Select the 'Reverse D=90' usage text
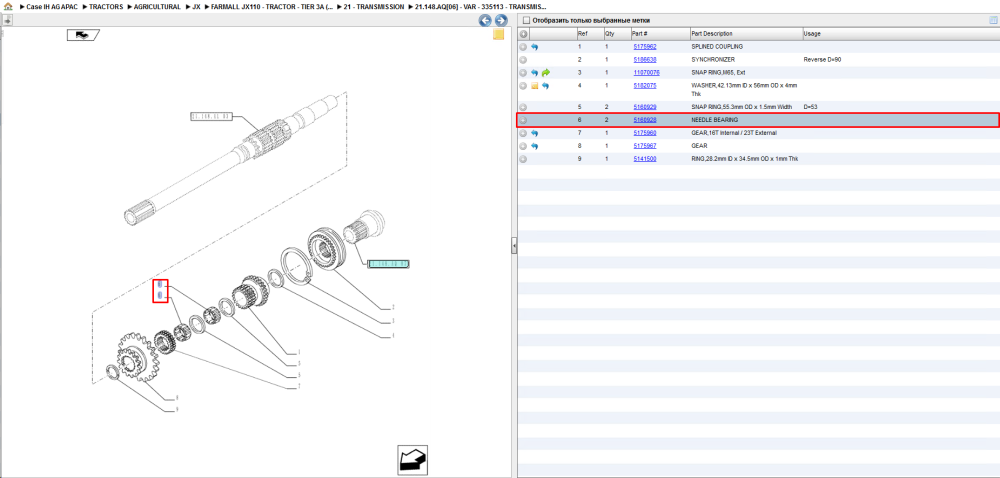Image resolution: width=1000 pixels, height=478 pixels. 822,60
